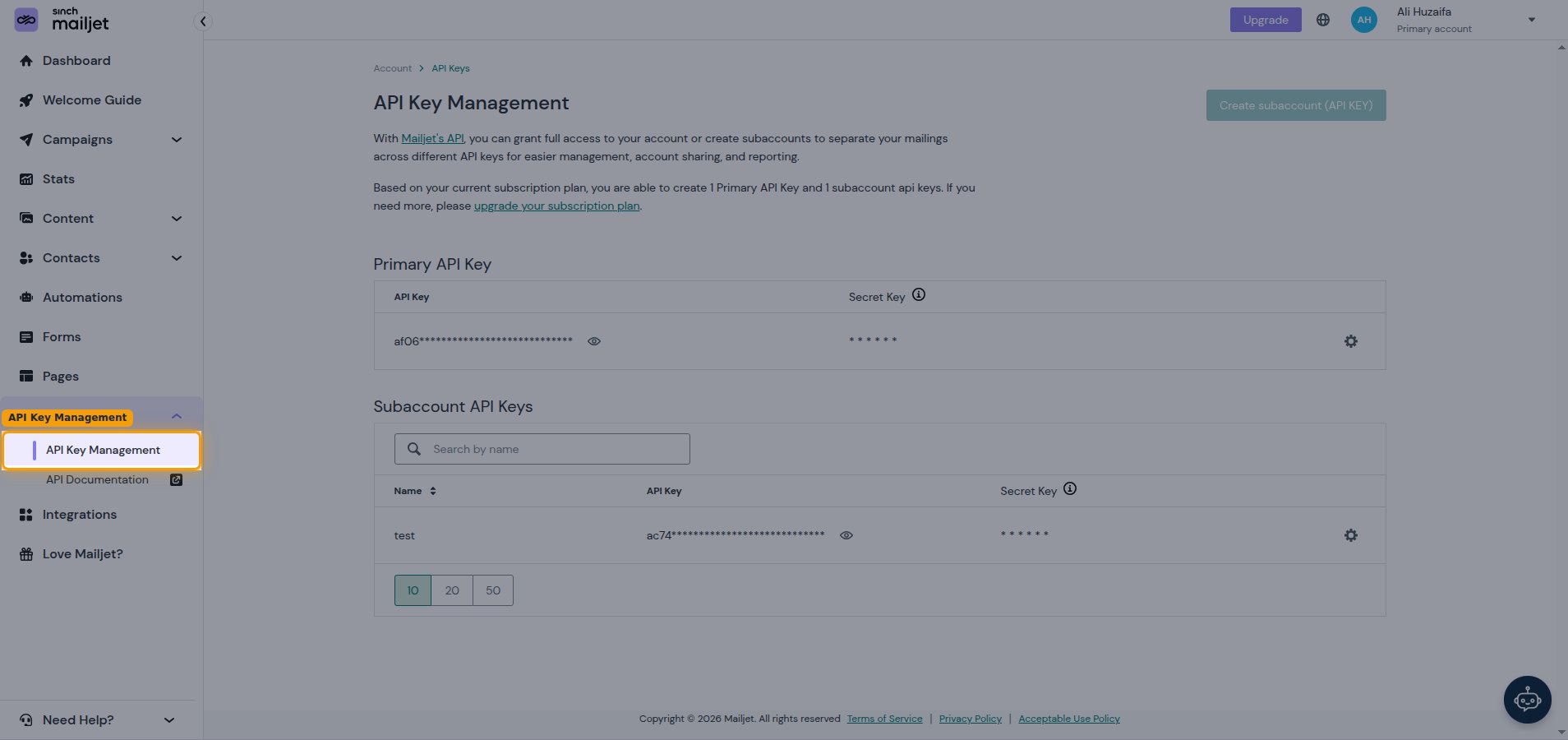Open upgrade your subscription plan link
Viewport: 1568px width, 740px height.
coord(556,206)
